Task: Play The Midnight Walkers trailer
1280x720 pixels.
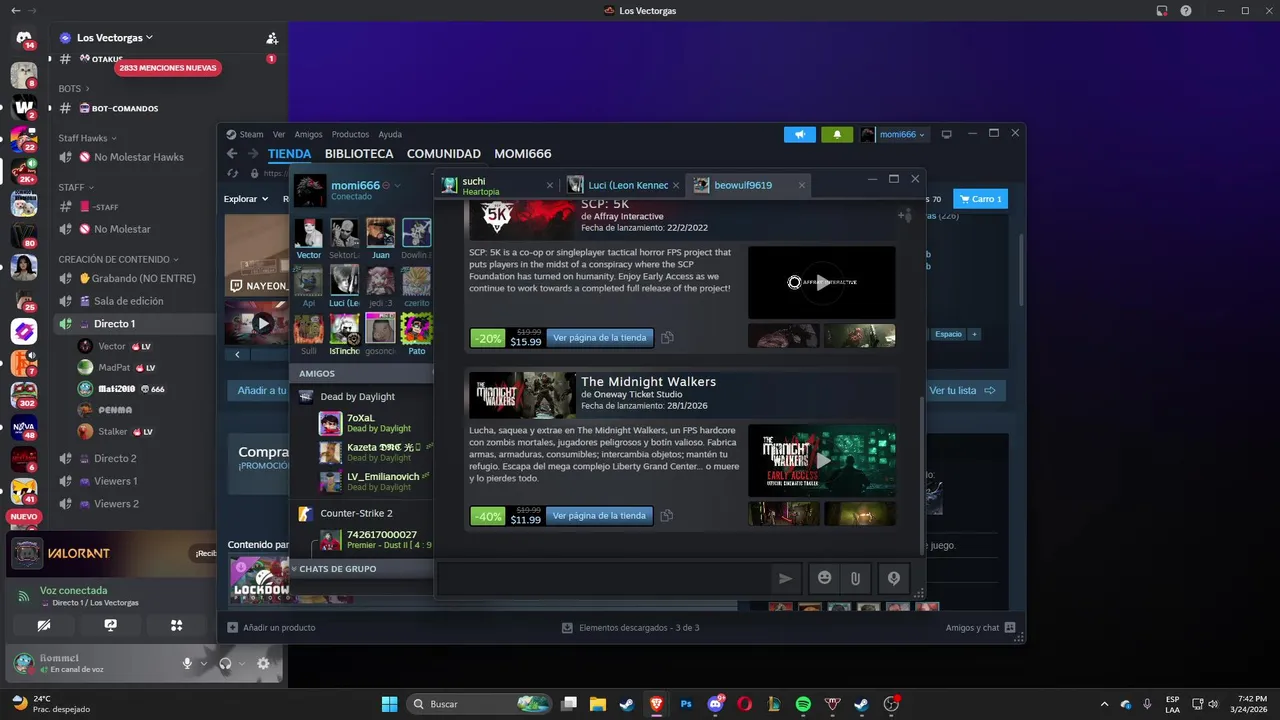Action: coord(821,460)
